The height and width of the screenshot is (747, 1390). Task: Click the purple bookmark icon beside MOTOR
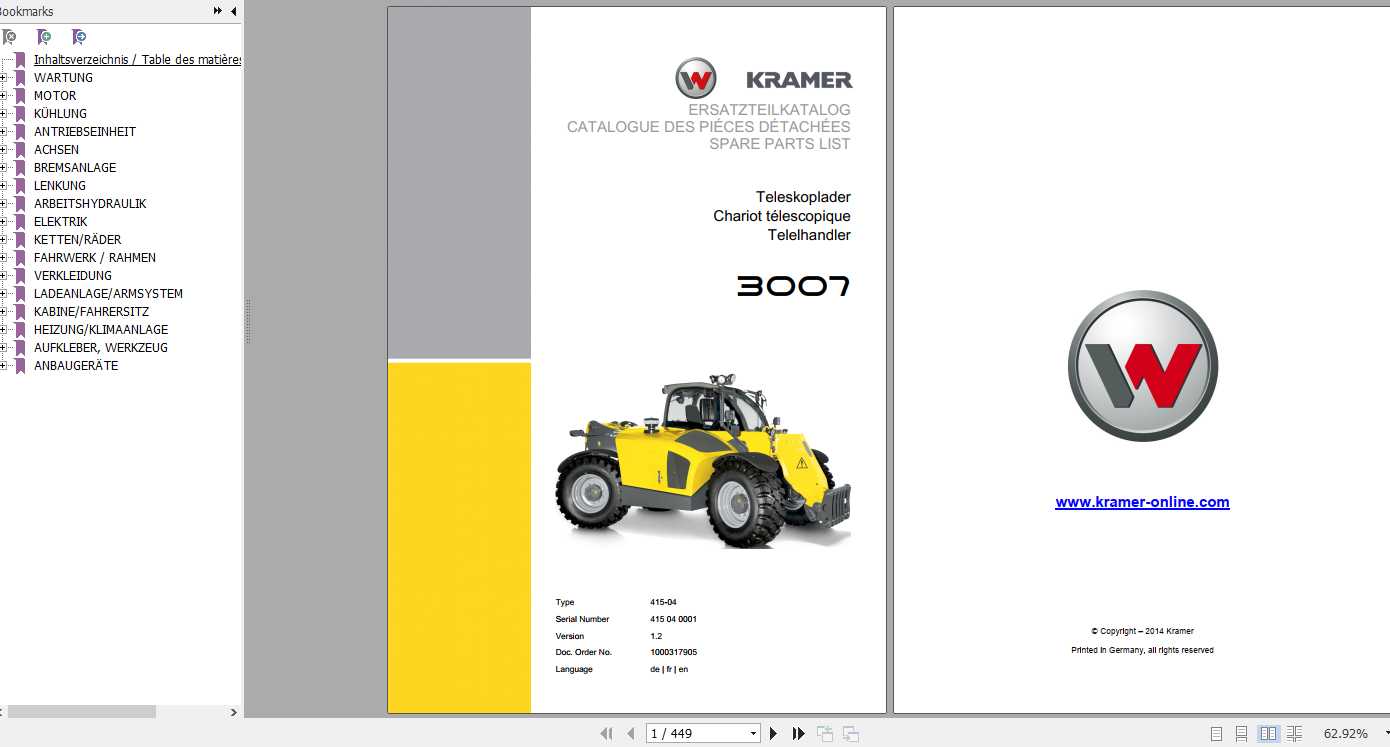pos(20,95)
